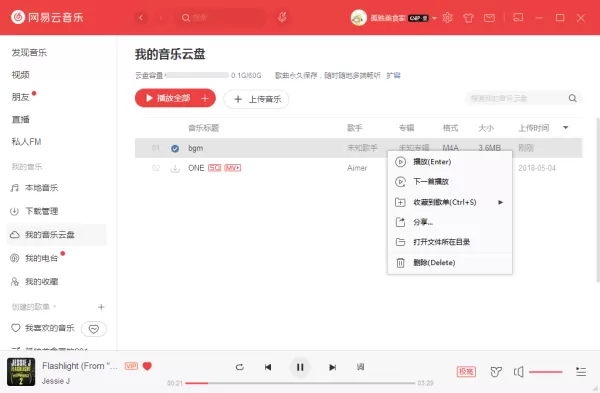
Task: Click SQ badge on ONE
Action: point(214,168)
